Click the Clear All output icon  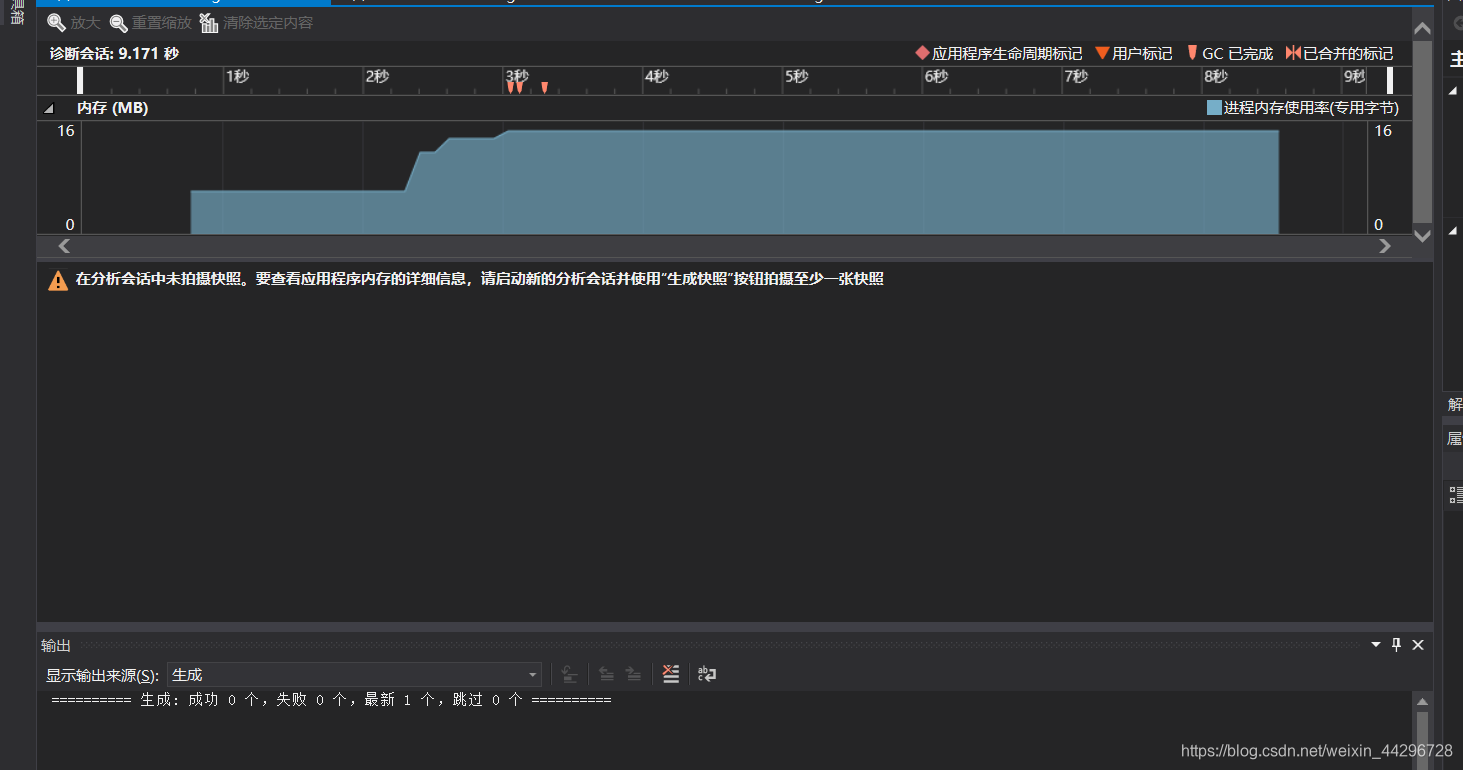pyautogui.click(x=671, y=675)
